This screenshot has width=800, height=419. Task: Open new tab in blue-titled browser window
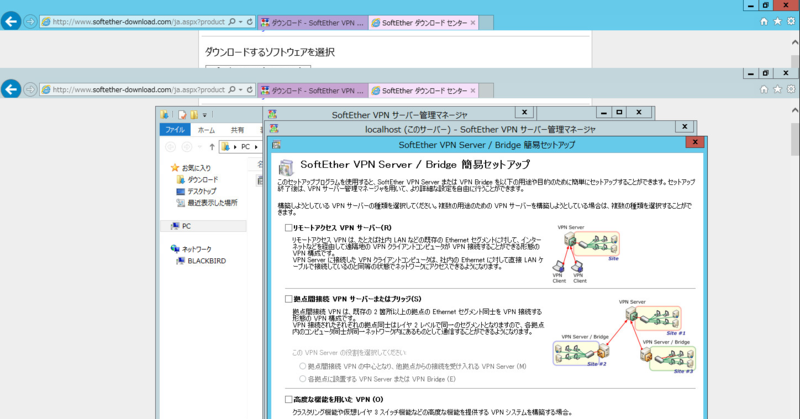[486, 22]
